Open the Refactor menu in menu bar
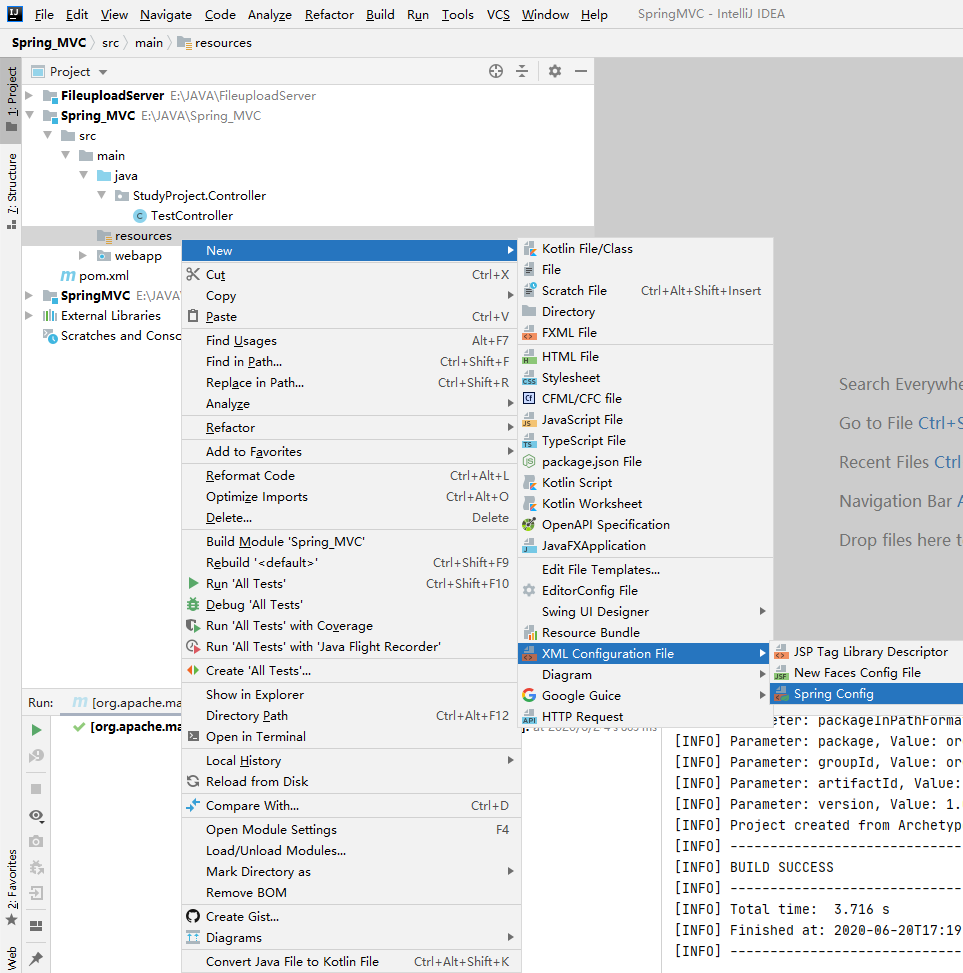 329,15
